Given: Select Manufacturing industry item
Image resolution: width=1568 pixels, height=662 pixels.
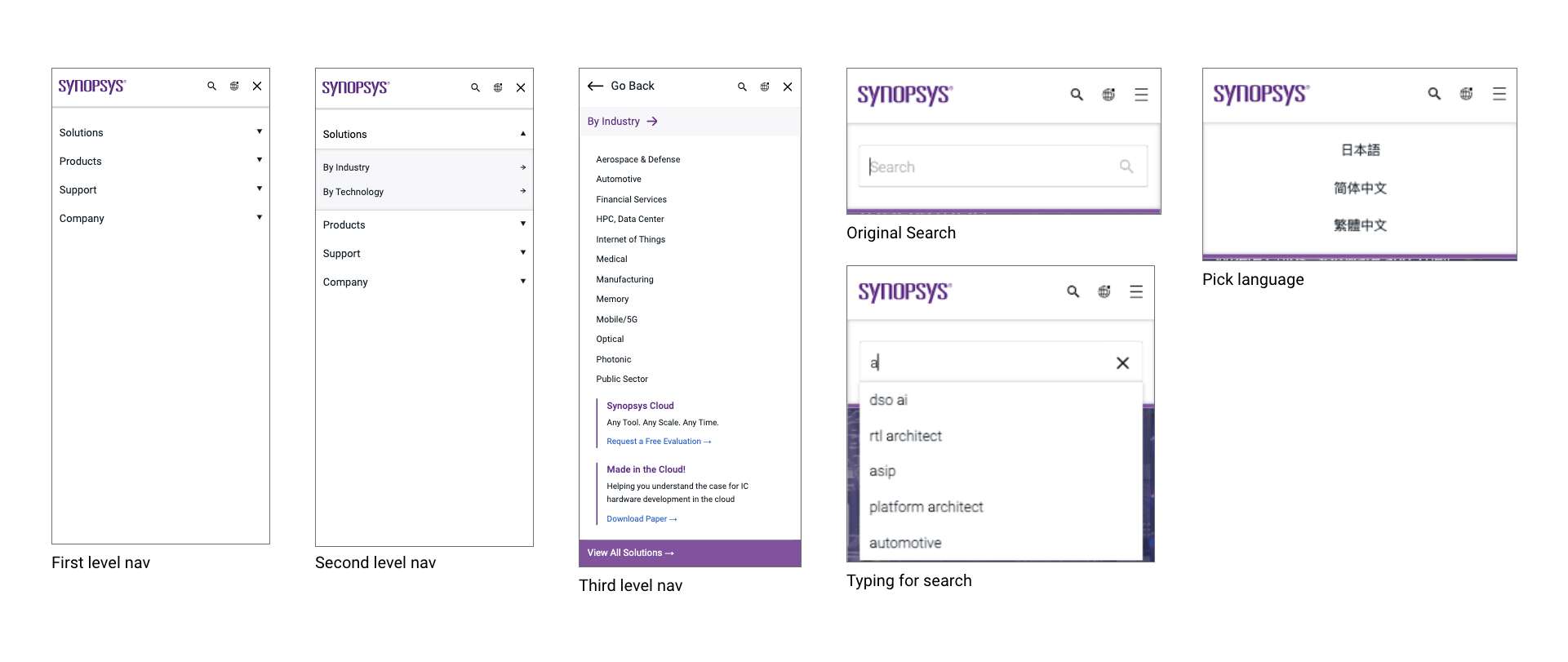Looking at the screenshot, I should pos(624,279).
